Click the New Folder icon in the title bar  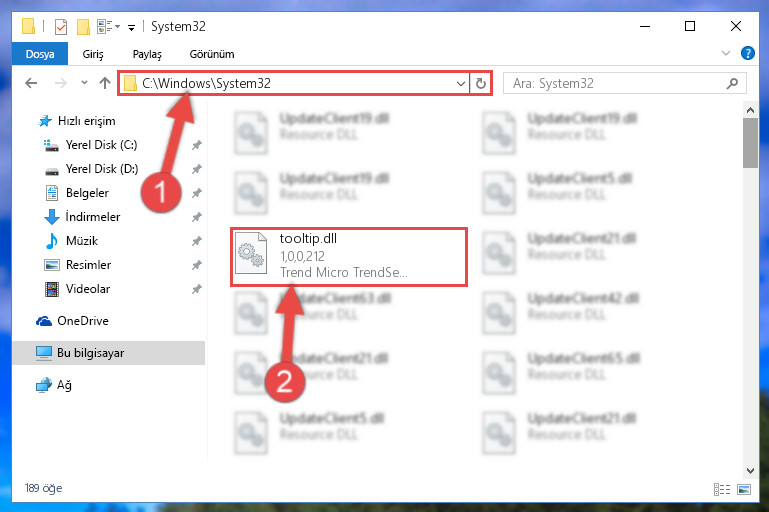tap(83, 26)
